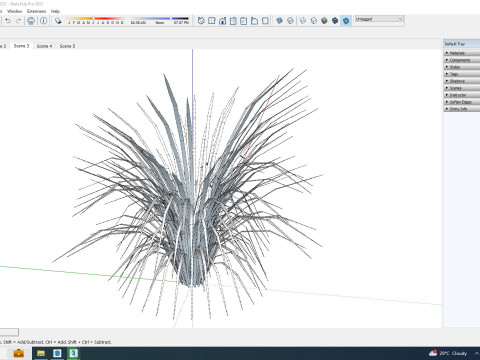Image resolution: width=480 pixels, height=360 pixels.
Task: Select Monochrome face style
Action: [x=346, y=21]
